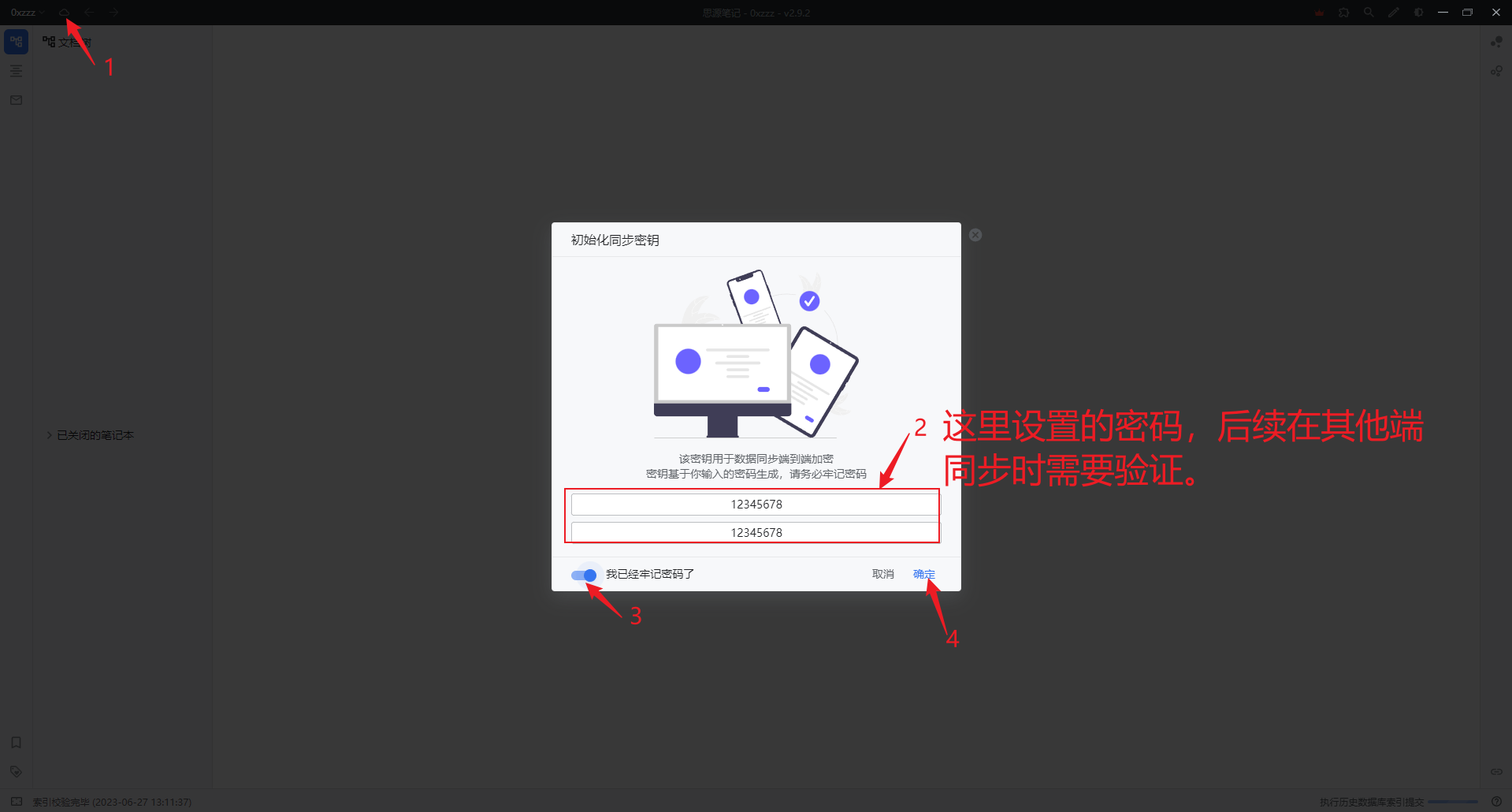Image resolution: width=1512 pixels, height=812 pixels.
Task: Open the outline panel icon
Action: (x=16, y=71)
